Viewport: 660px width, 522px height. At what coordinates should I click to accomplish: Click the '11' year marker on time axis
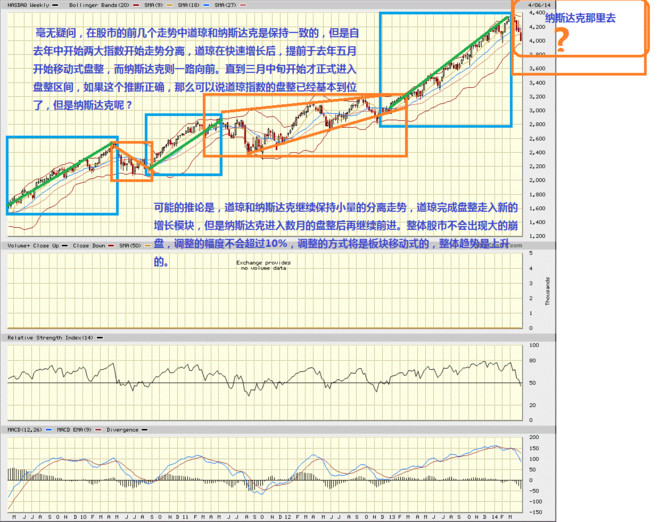[185, 517]
